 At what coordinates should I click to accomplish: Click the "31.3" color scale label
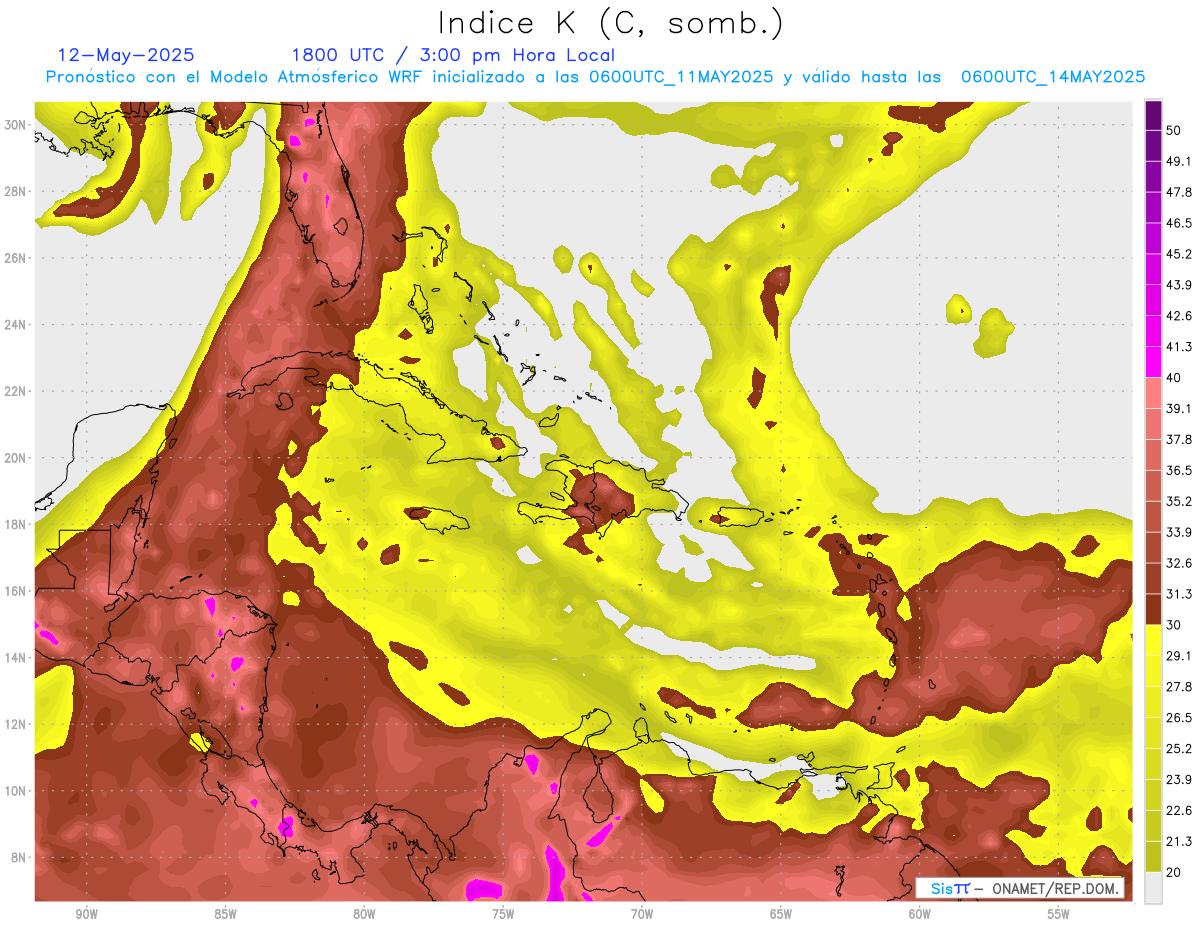tap(1179, 594)
